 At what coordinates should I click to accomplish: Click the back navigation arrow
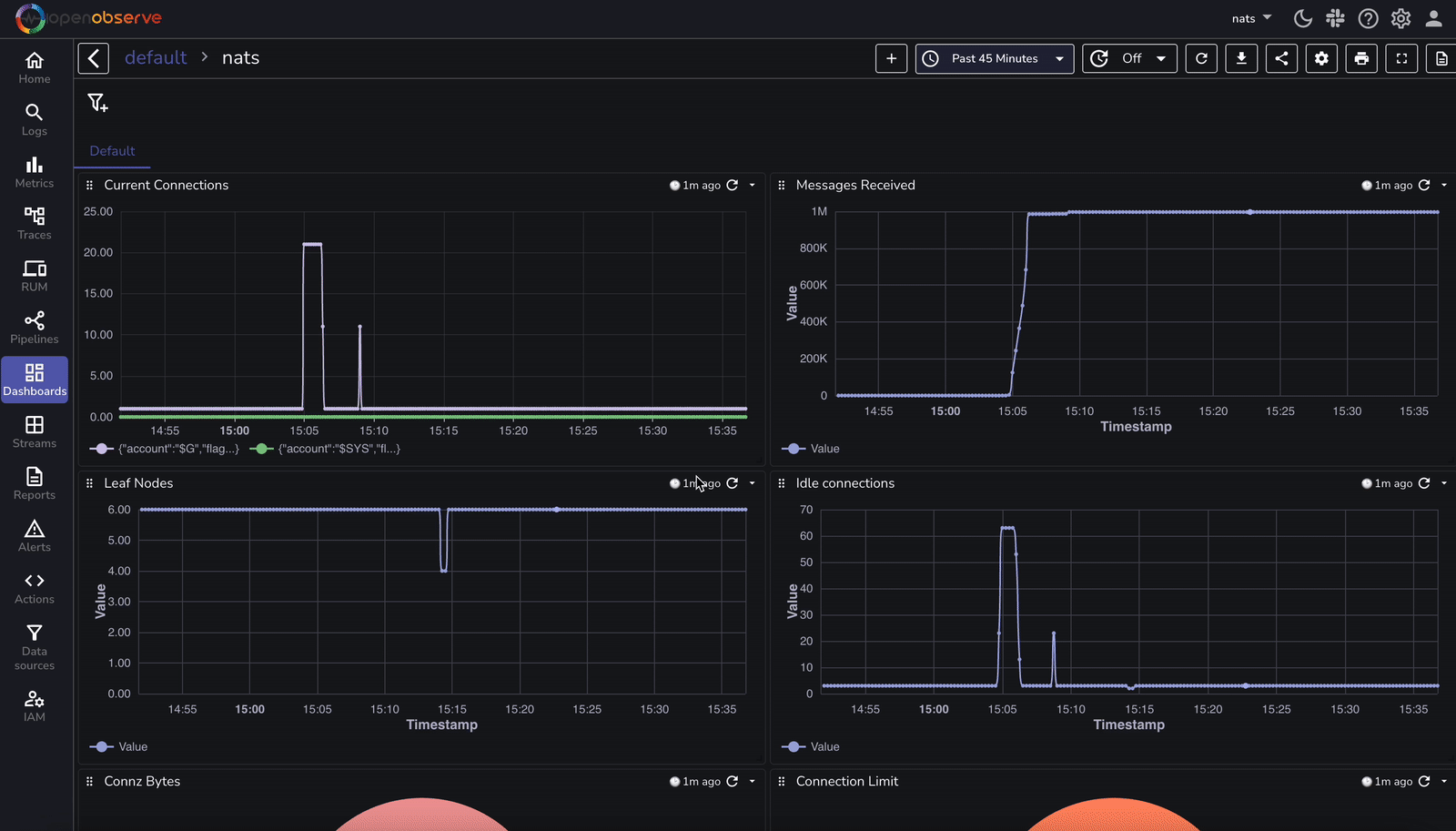94,57
